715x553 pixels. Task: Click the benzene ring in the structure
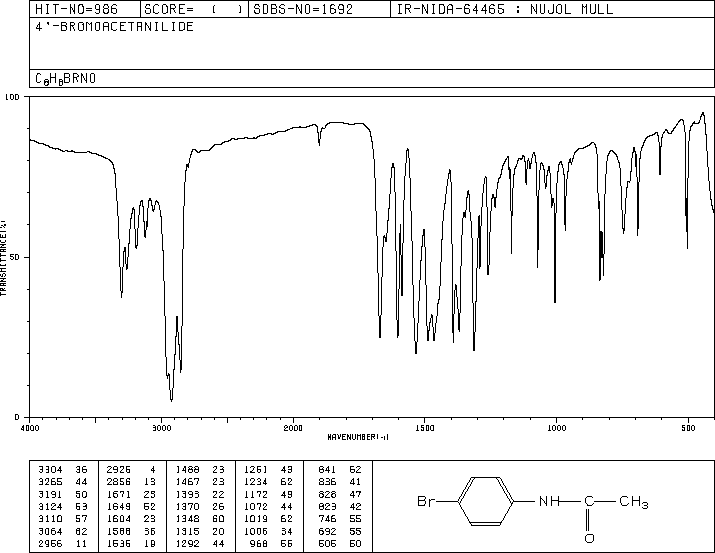coord(486,501)
